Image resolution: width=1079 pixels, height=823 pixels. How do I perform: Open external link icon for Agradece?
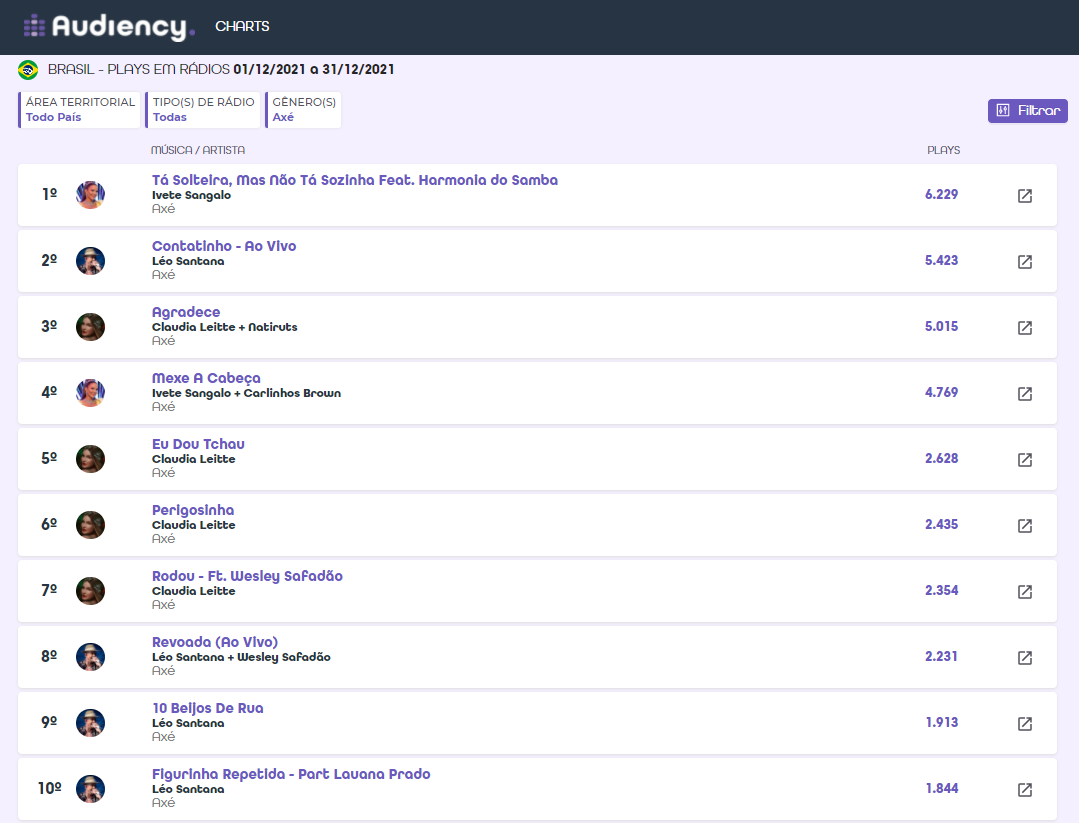(1025, 328)
